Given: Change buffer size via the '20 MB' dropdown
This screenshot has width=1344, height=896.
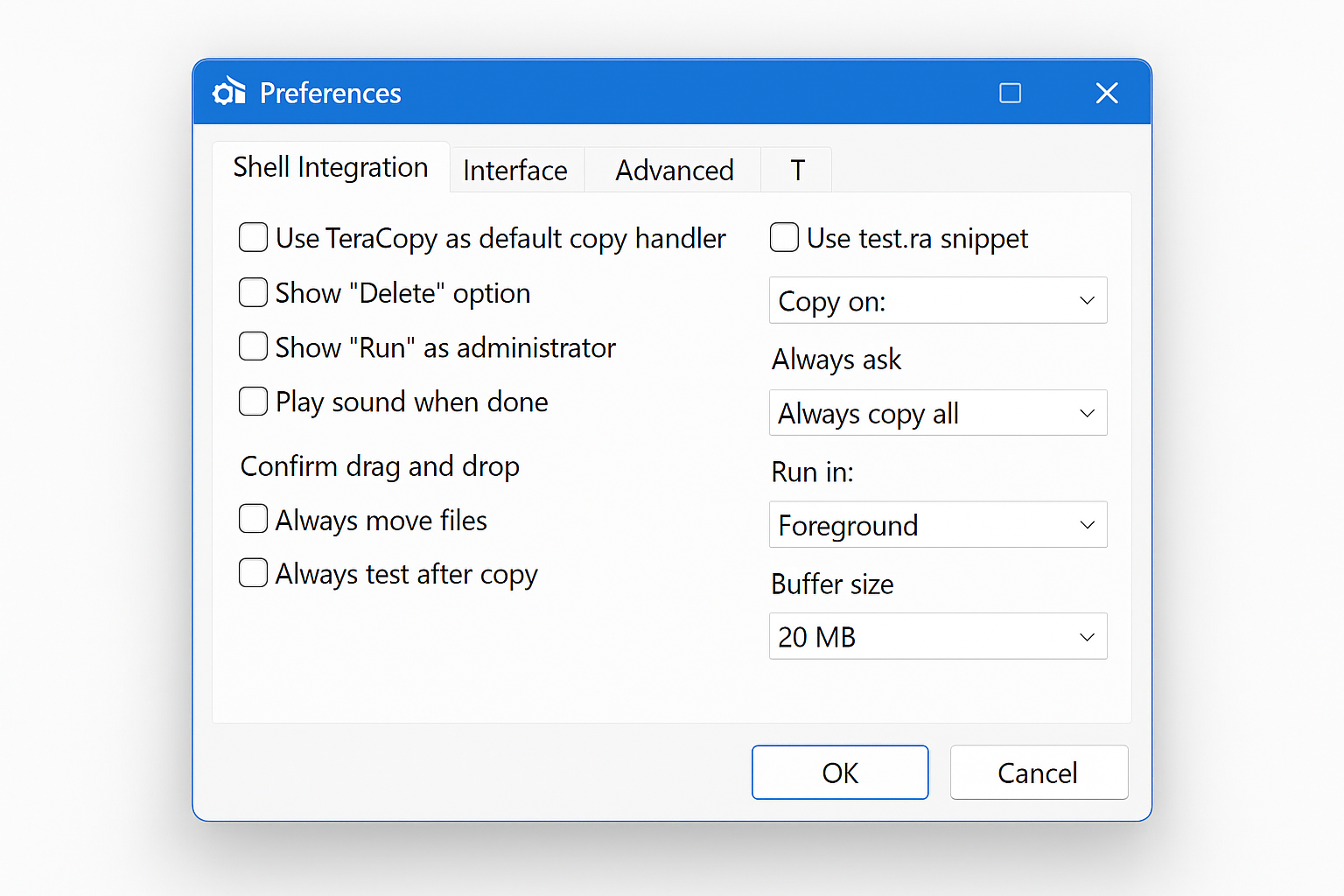Looking at the screenshot, I should point(937,636).
